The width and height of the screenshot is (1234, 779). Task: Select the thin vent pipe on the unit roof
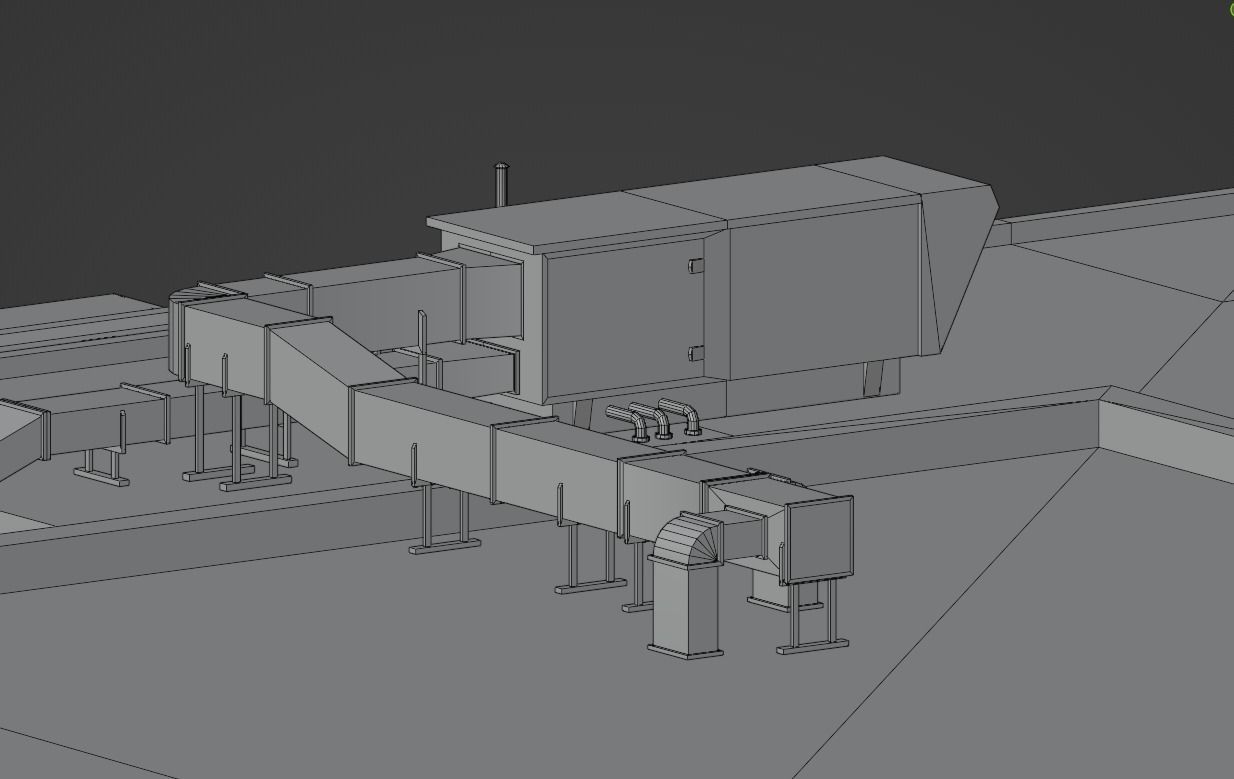coord(502,184)
